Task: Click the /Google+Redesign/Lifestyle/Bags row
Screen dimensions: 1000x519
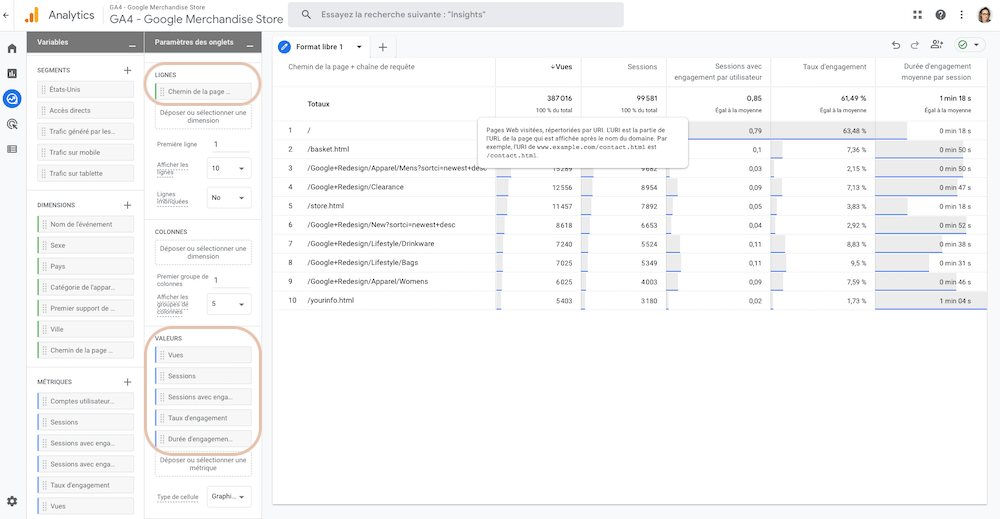Action: 630,263
